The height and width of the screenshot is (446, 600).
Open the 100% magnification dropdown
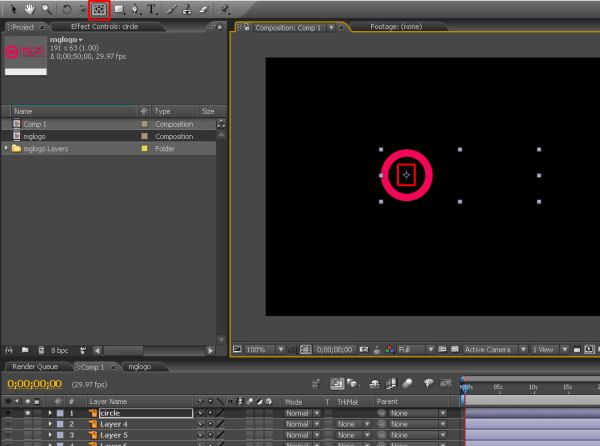pos(264,350)
